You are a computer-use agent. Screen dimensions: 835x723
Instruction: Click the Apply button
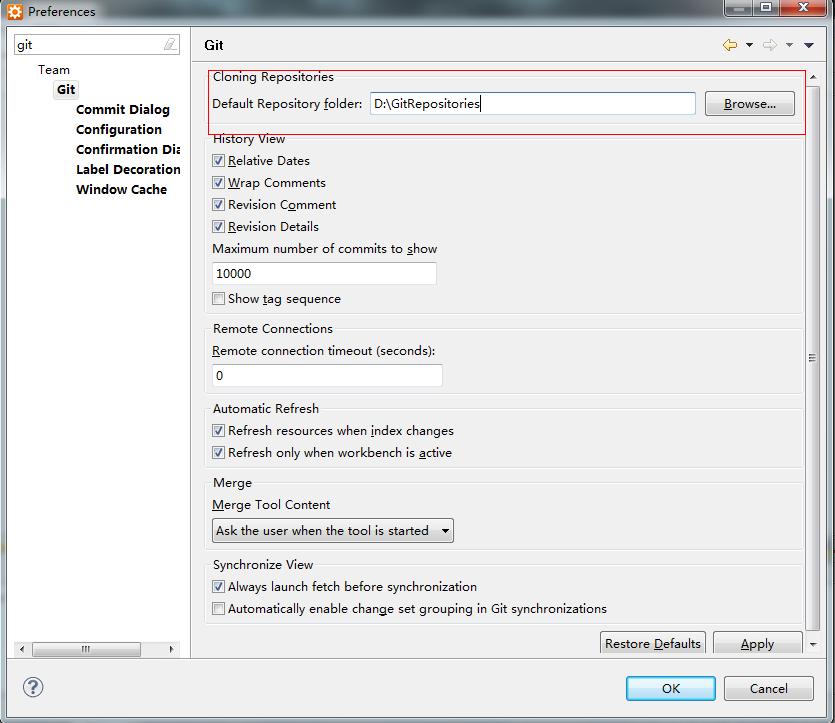pyautogui.click(x=757, y=643)
